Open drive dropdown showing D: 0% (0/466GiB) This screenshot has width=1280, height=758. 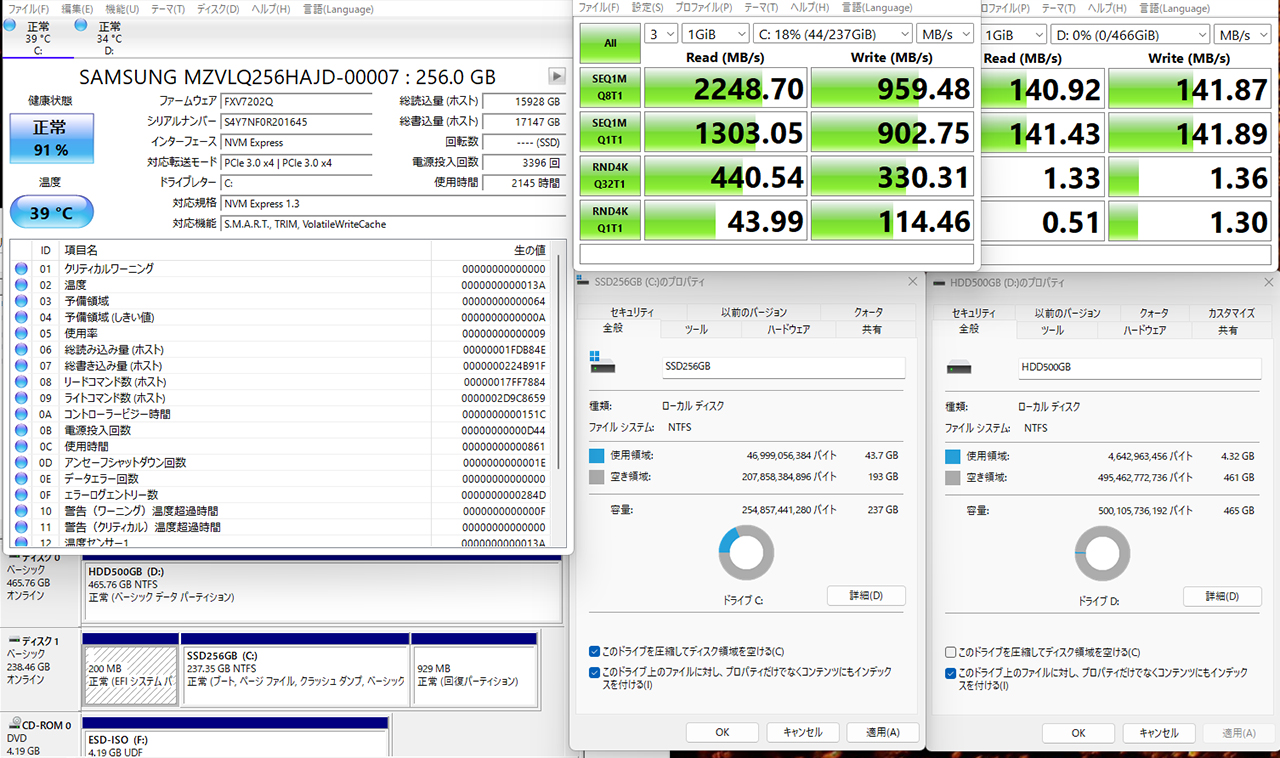pyautogui.click(x=1130, y=34)
